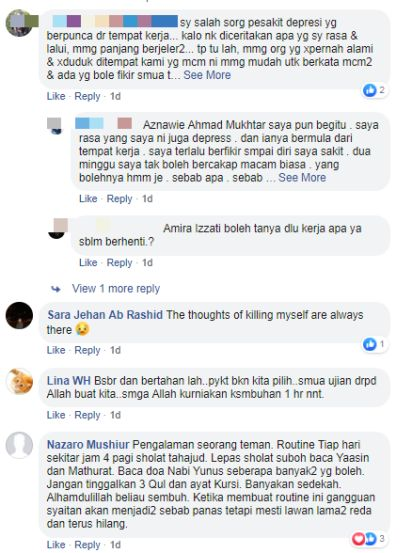414x553 pixels.
Task: Like Lina WH's comment
Action: click(x=56, y=415)
